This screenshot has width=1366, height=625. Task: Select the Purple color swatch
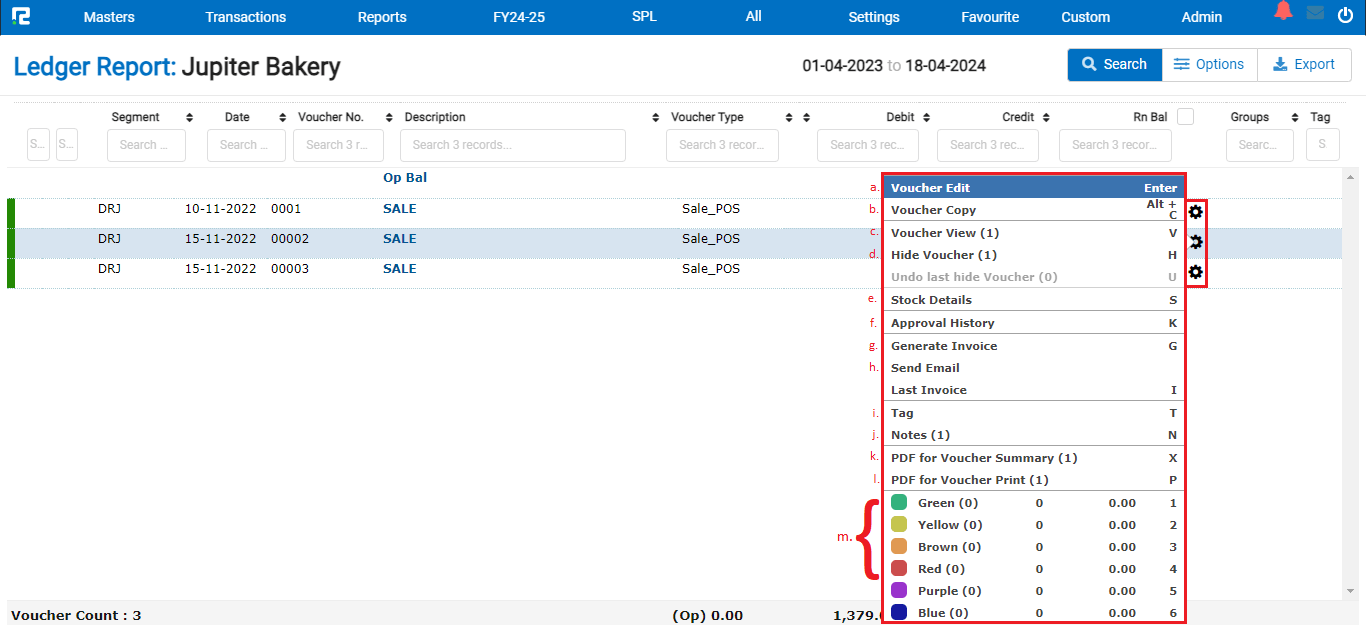(x=899, y=591)
